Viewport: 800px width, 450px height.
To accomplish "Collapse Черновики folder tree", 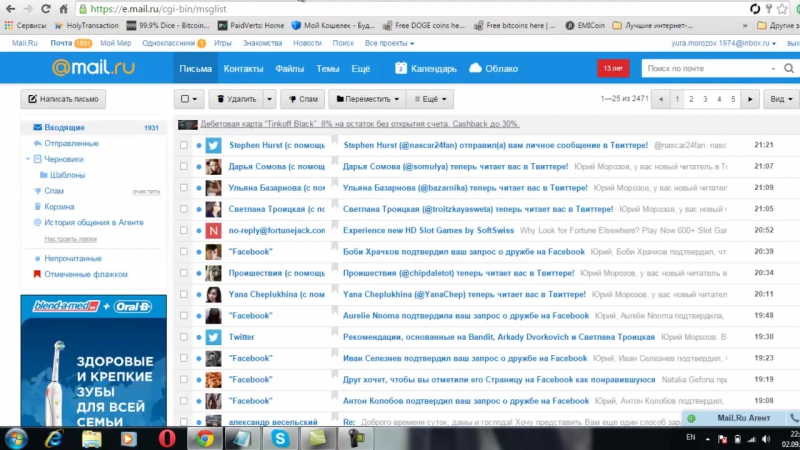I will click(x=28, y=159).
